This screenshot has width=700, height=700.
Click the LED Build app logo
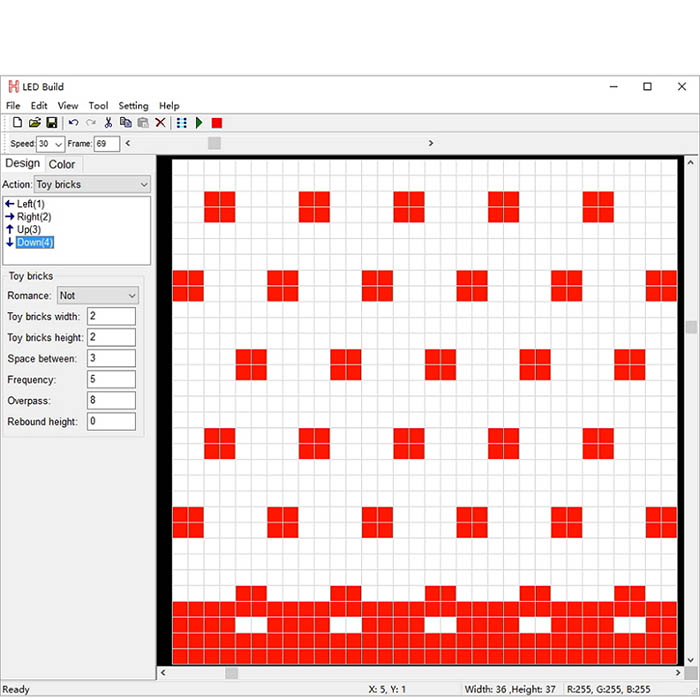pyautogui.click(x=13, y=87)
